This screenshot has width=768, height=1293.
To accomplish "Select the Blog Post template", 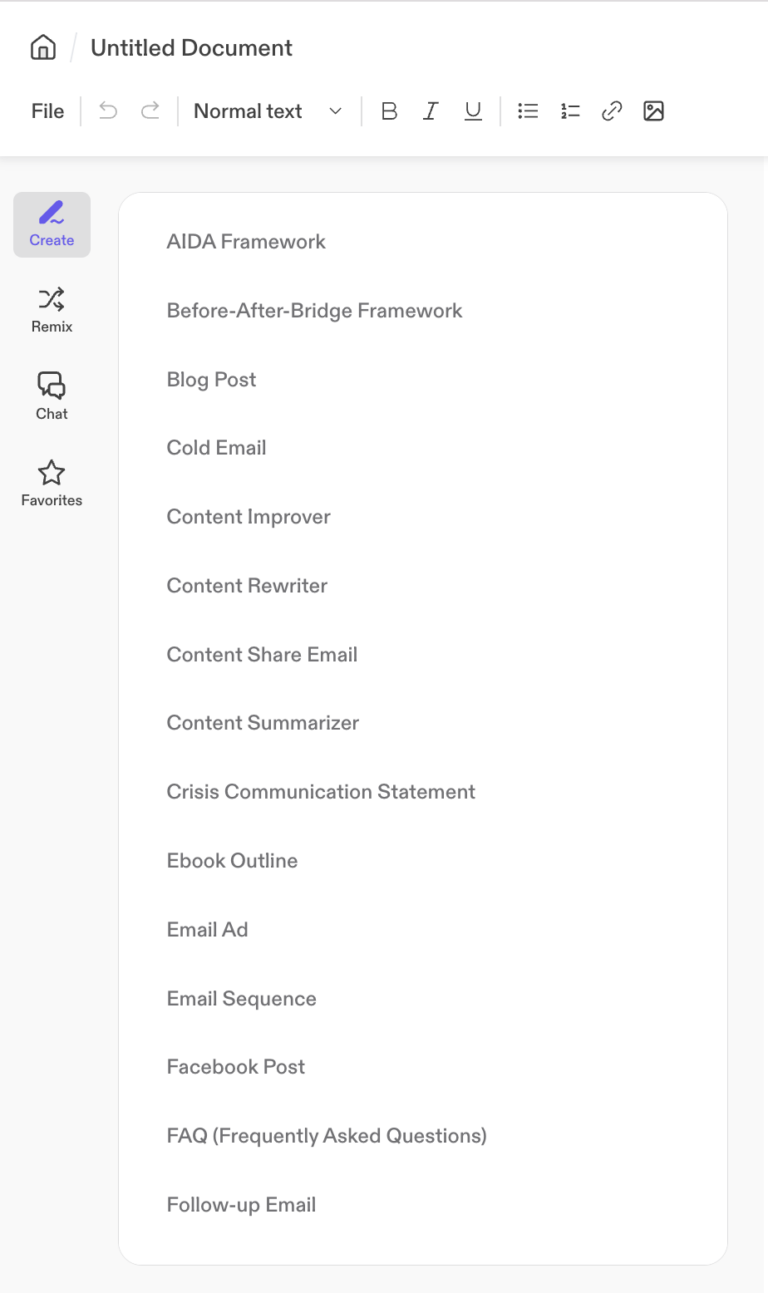I will [211, 379].
